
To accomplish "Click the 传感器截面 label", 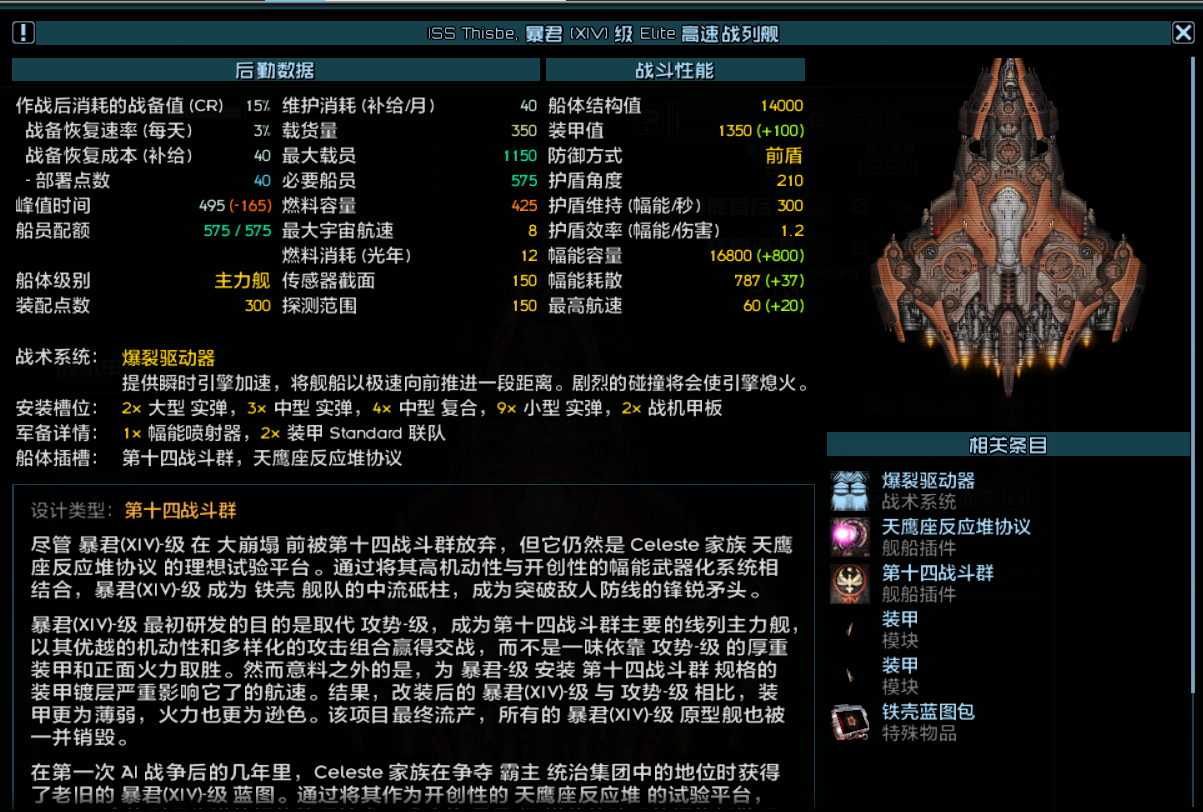I will [x=329, y=281].
